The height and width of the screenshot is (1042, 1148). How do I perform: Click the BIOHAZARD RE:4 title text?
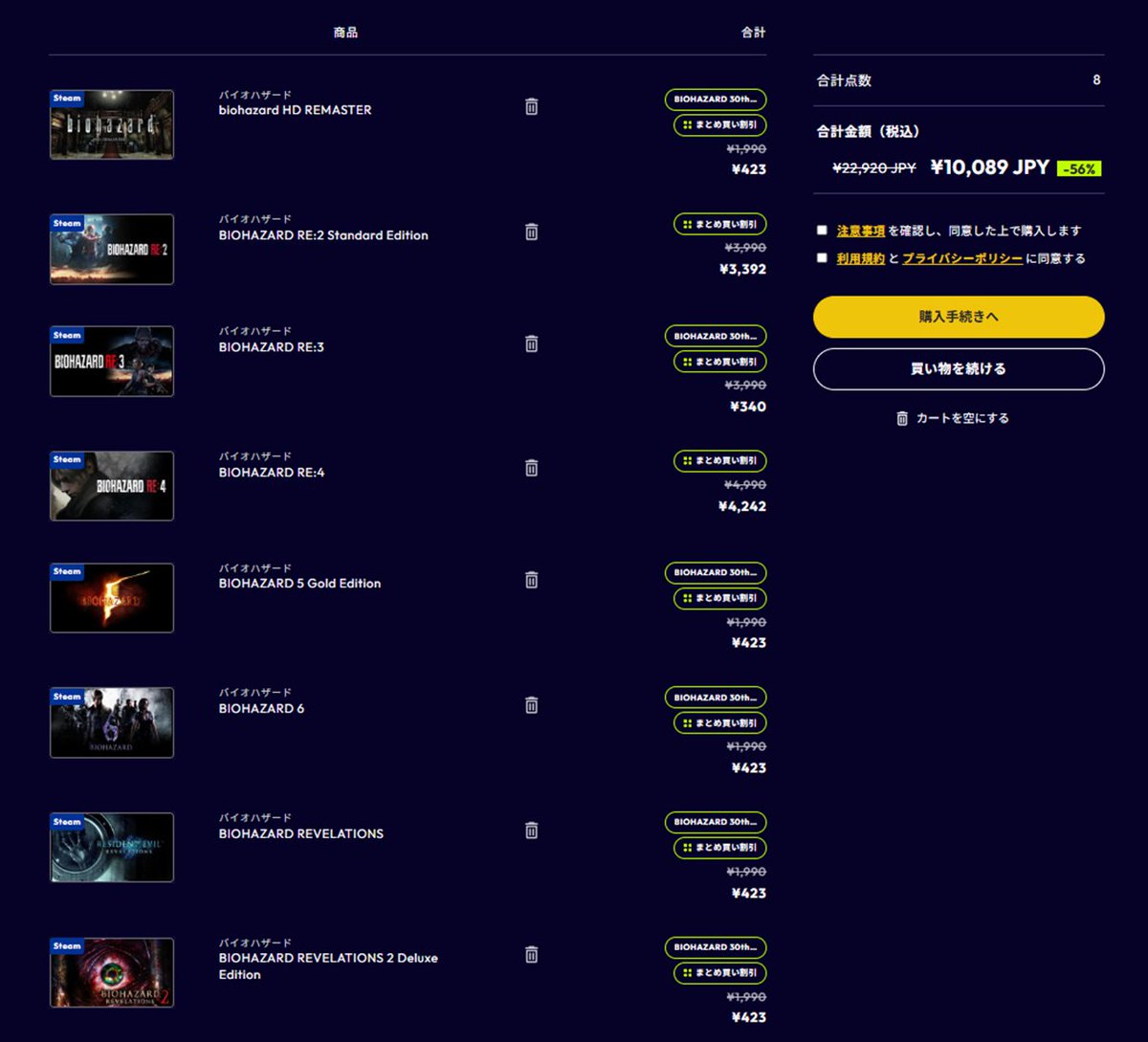point(271,473)
